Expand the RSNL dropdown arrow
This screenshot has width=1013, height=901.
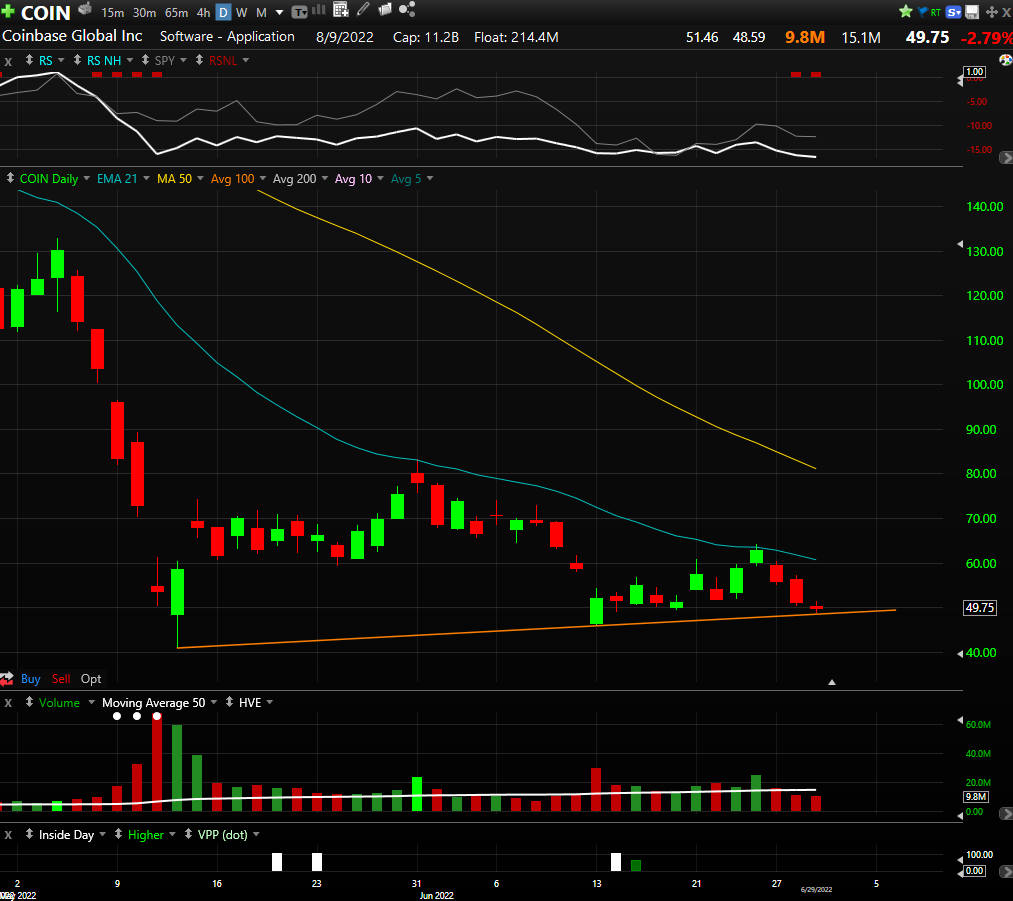245,60
